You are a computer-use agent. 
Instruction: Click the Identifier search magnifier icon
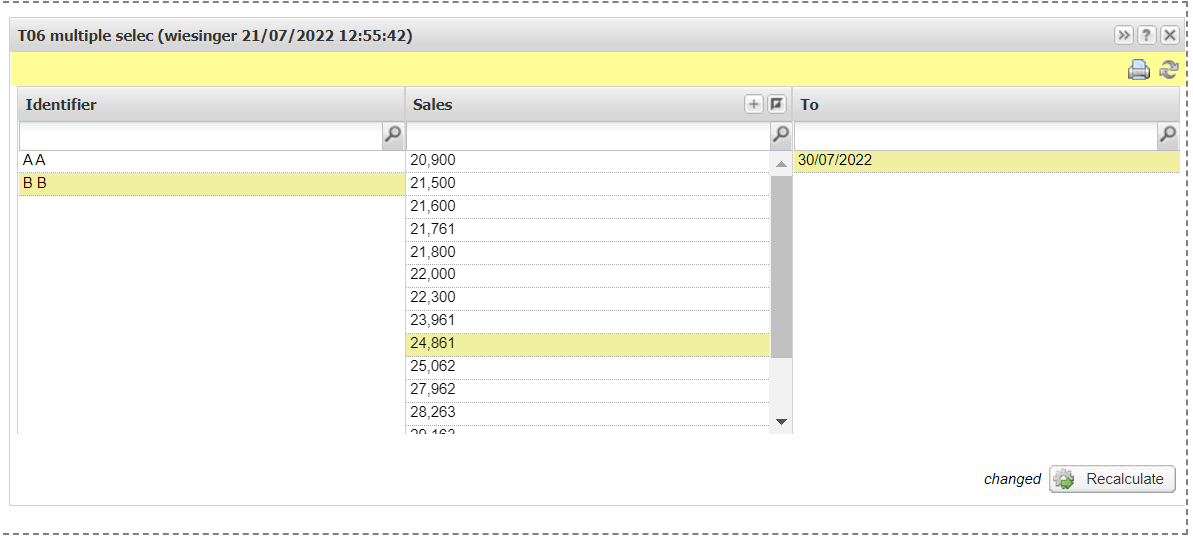pyautogui.click(x=393, y=135)
